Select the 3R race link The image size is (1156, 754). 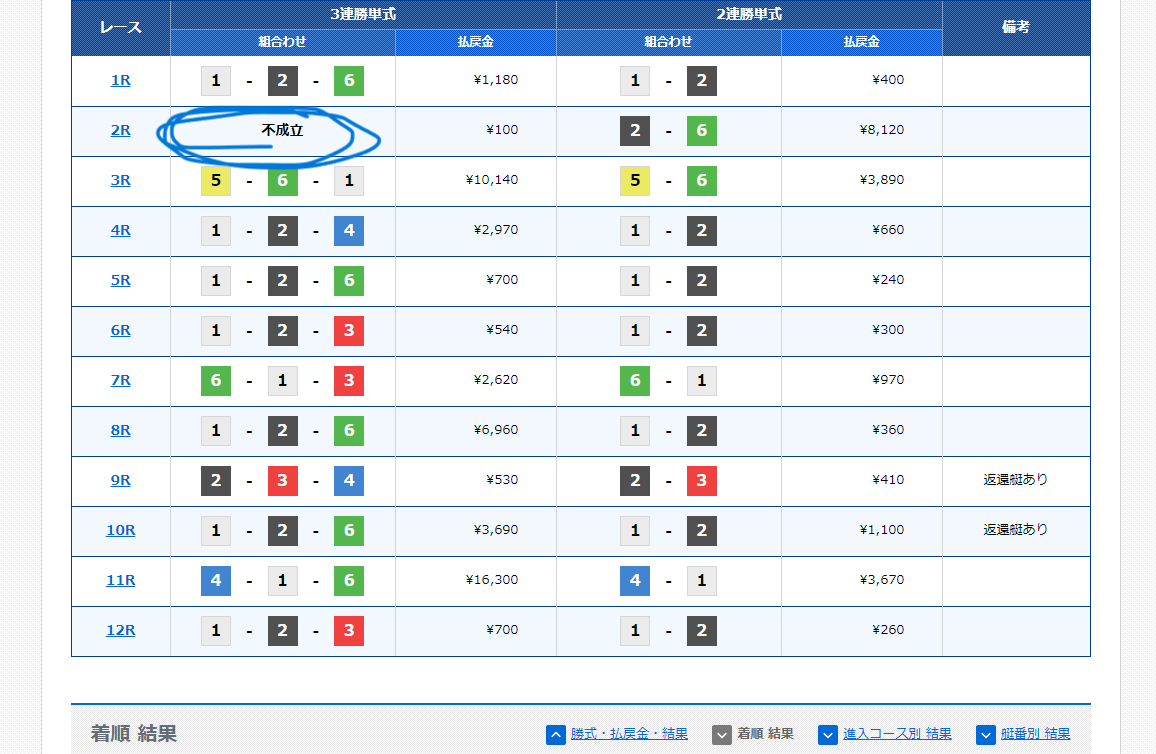pyautogui.click(x=120, y=180)
